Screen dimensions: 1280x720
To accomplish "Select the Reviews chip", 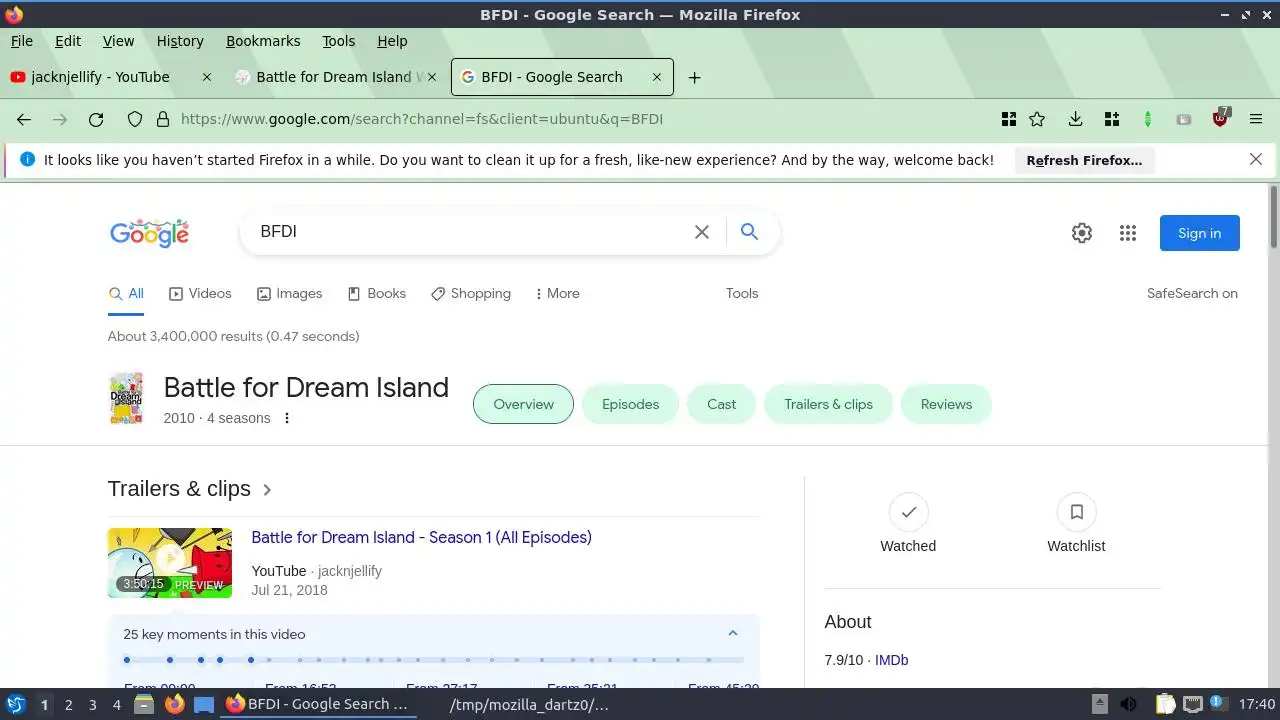I will 946,404.
